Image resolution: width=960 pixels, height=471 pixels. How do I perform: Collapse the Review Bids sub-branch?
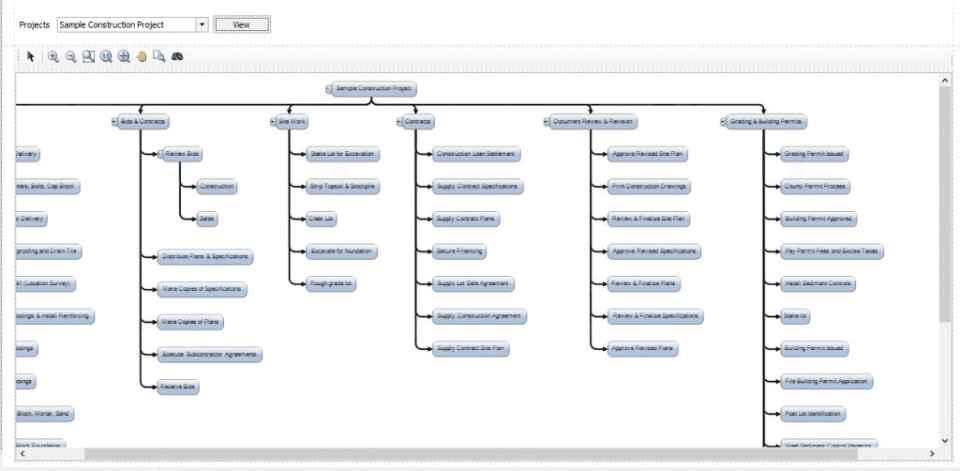[x=160, y=154]
